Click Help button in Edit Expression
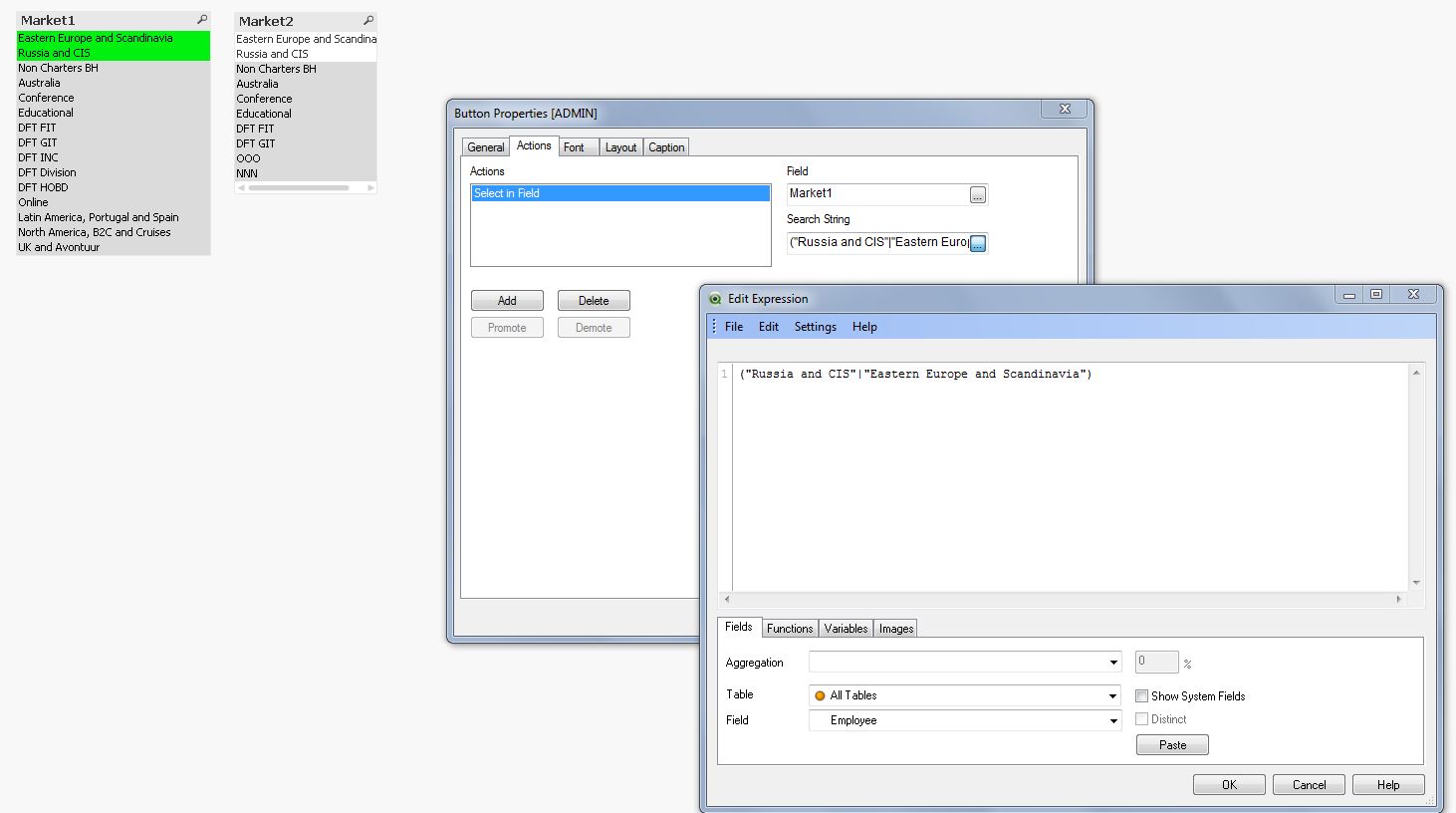1456x813 pixels. (x=1388, y=785)
